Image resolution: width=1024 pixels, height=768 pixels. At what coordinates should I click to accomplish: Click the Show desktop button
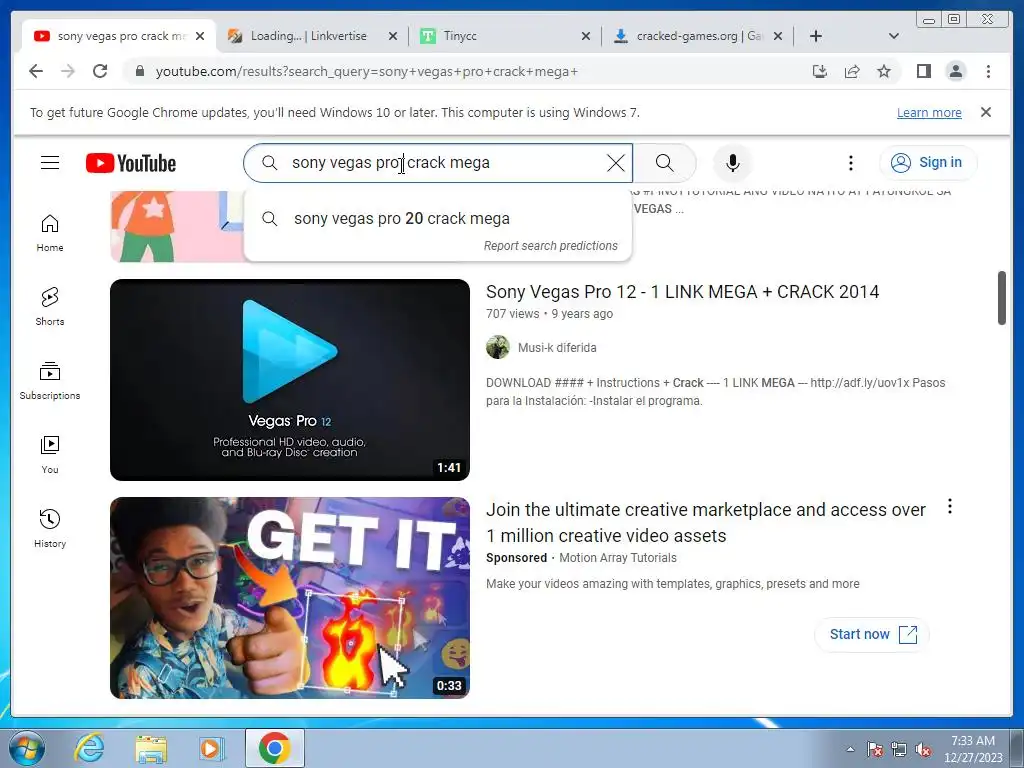point(1019,748)
